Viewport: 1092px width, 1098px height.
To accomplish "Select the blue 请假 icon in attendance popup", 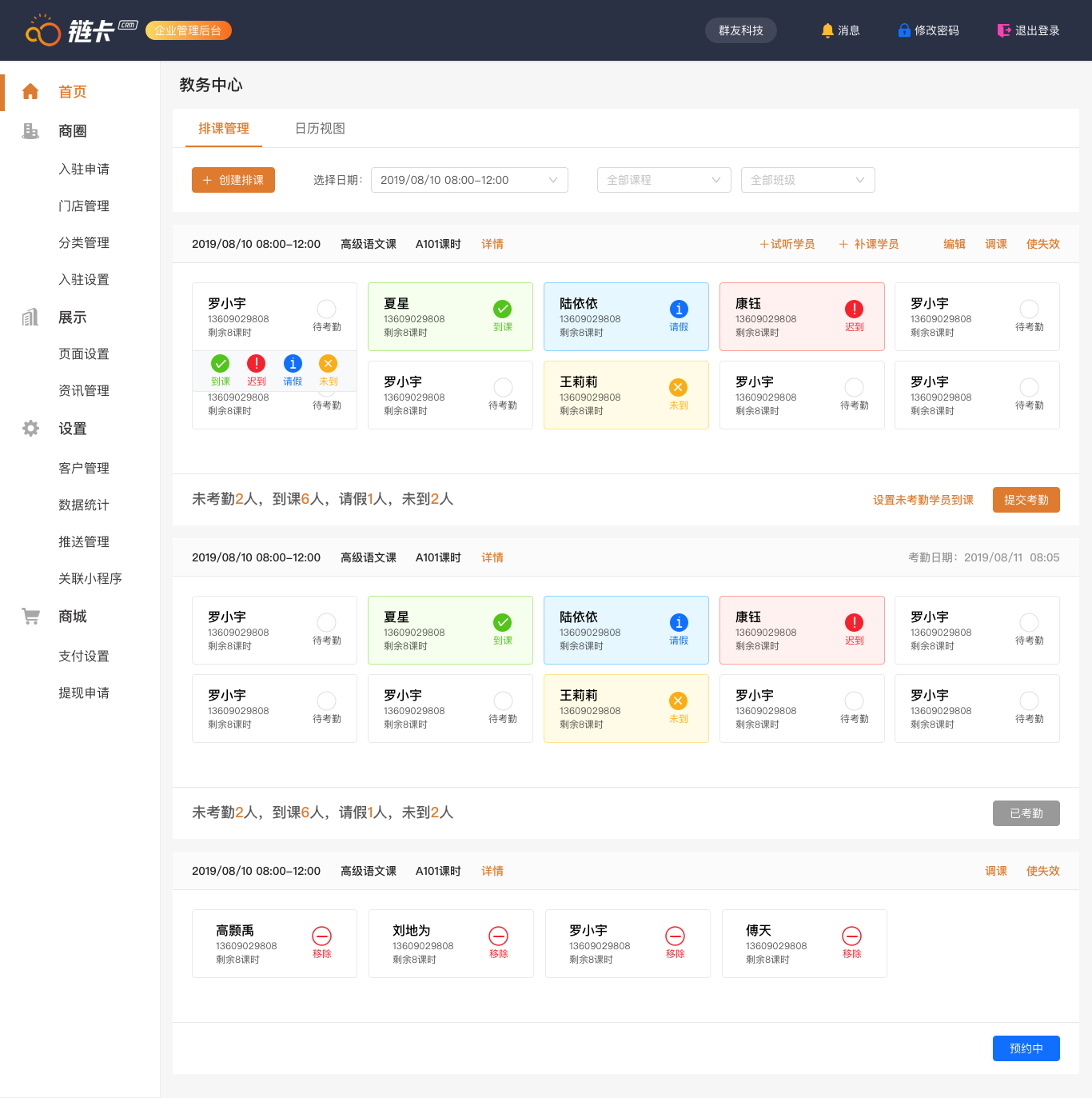I will pos(293,364).
